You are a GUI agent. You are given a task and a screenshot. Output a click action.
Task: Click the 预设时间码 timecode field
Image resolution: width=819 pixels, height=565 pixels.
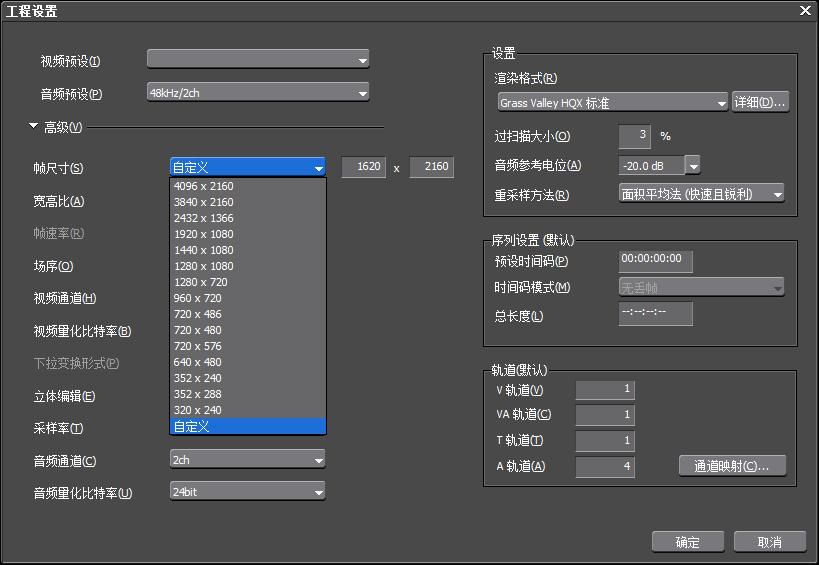[655, 259]
